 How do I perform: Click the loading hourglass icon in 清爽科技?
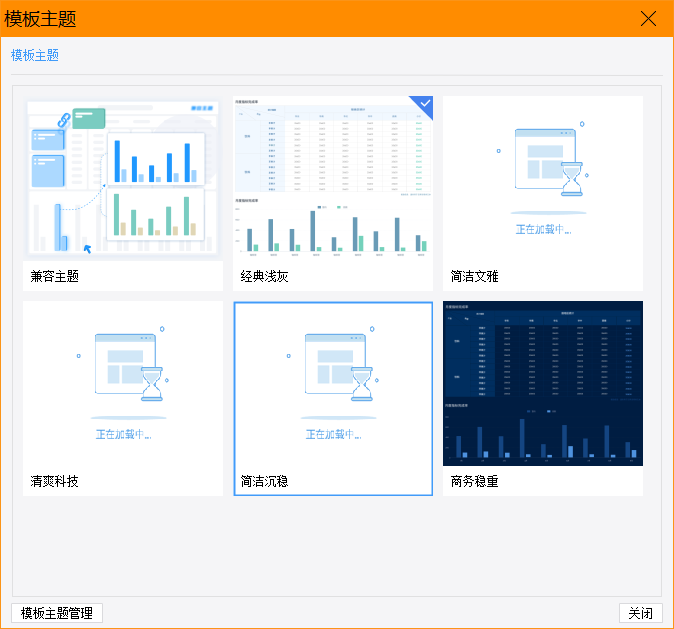click(x=152, y=384)
